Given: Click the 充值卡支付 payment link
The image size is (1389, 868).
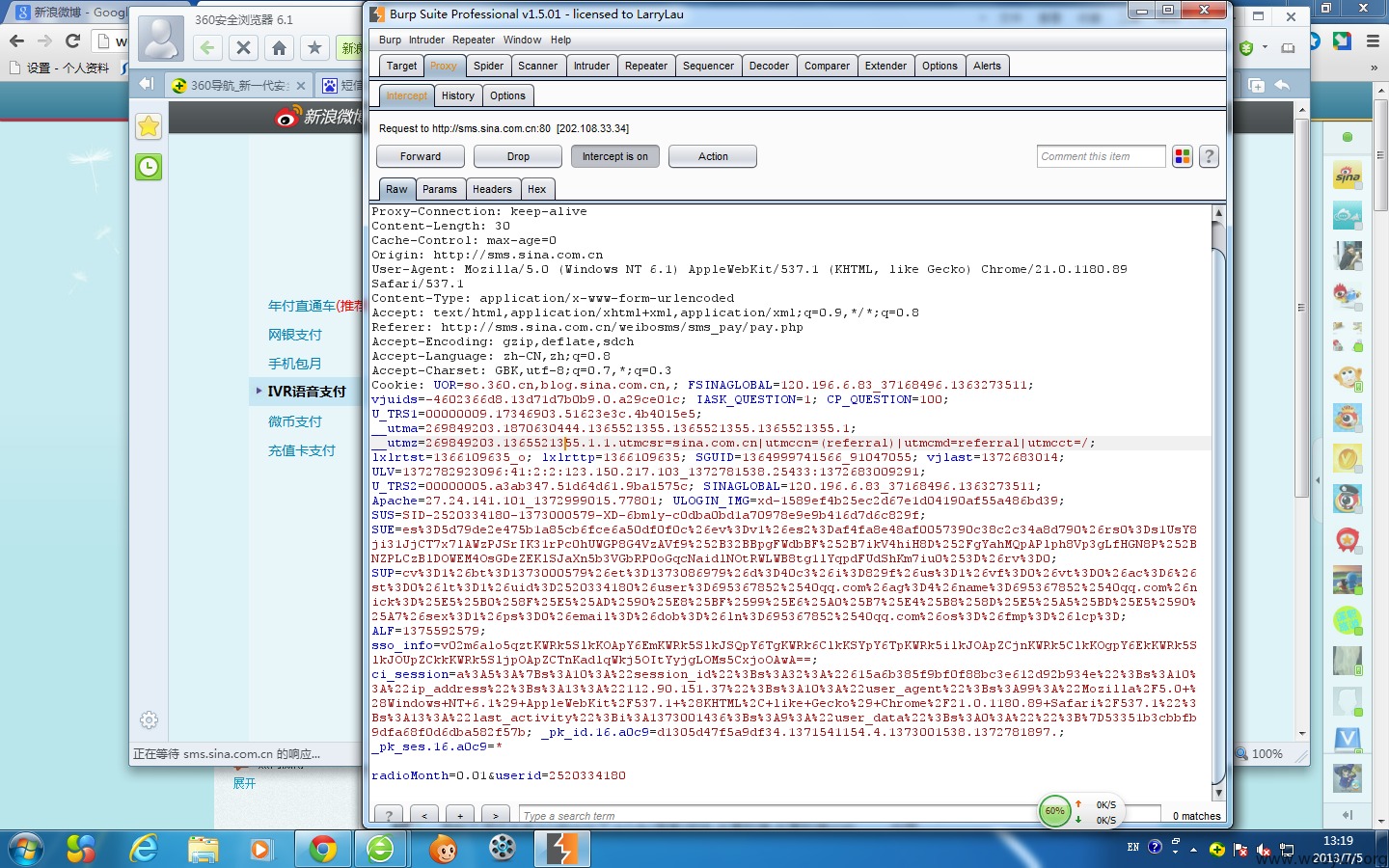Looking at the screenshot, I should click(301, 450).
